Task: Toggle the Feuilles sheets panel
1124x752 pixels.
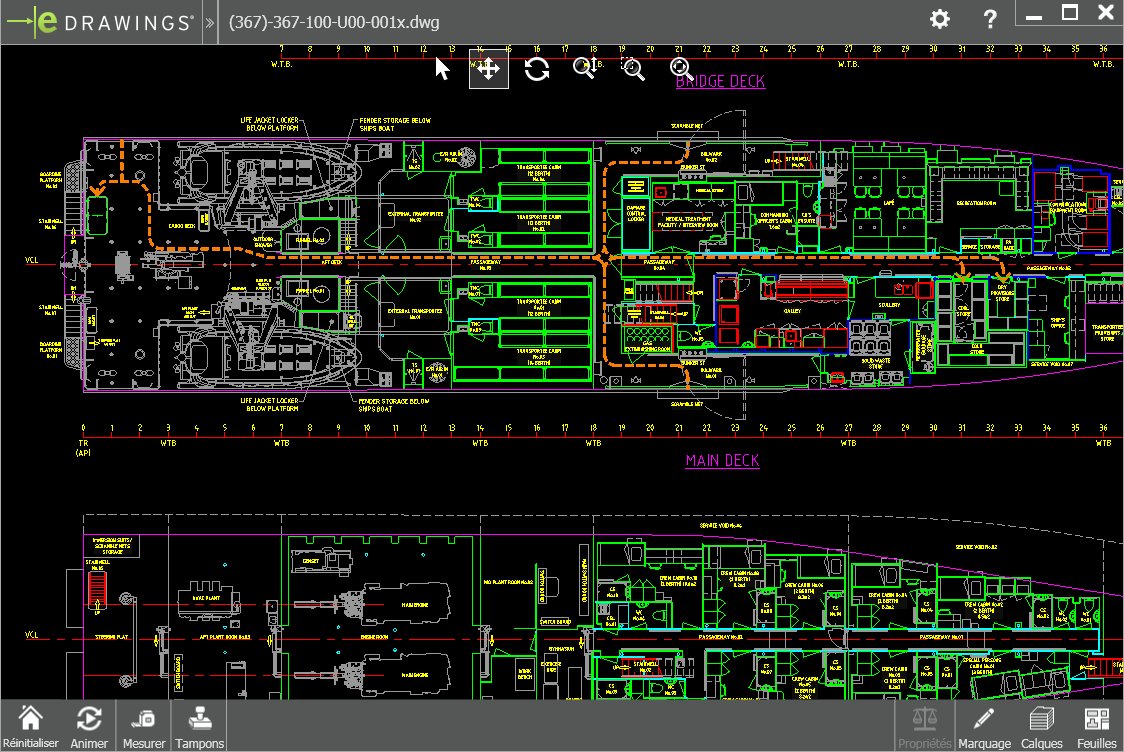Action: click(x=1097, y=724)
